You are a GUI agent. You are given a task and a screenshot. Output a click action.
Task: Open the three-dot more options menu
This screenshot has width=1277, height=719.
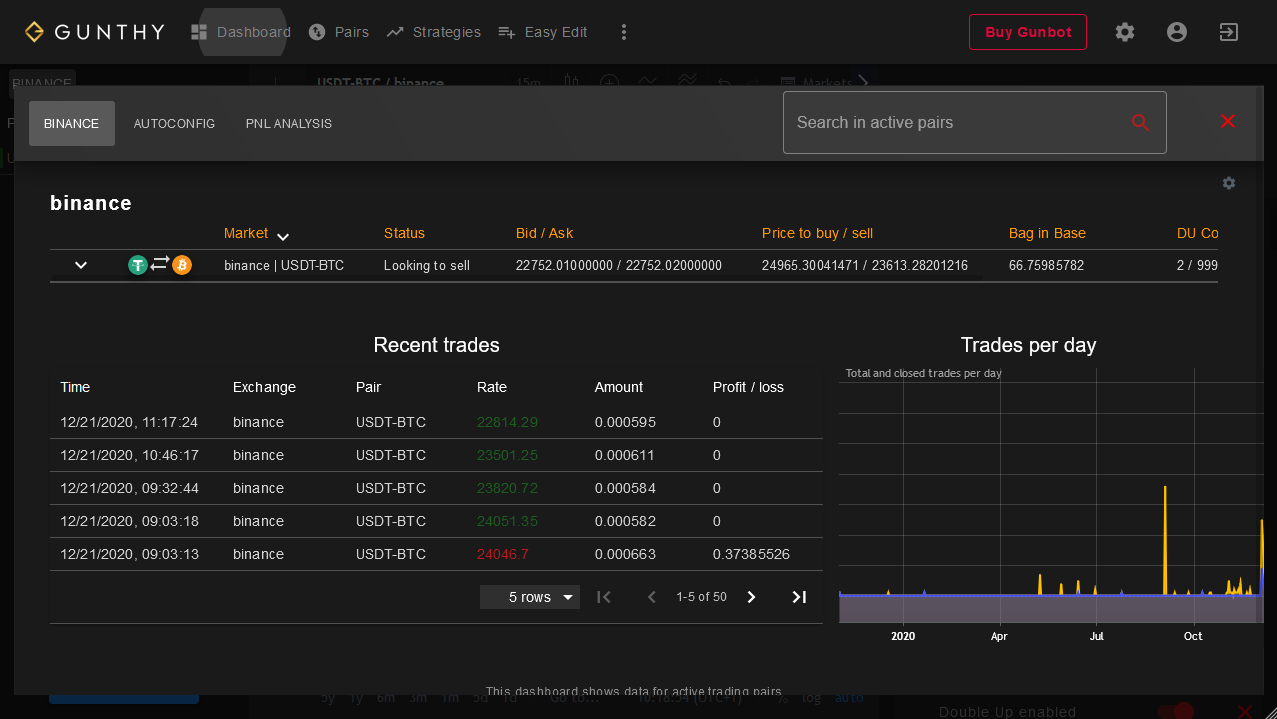point(624,32)
